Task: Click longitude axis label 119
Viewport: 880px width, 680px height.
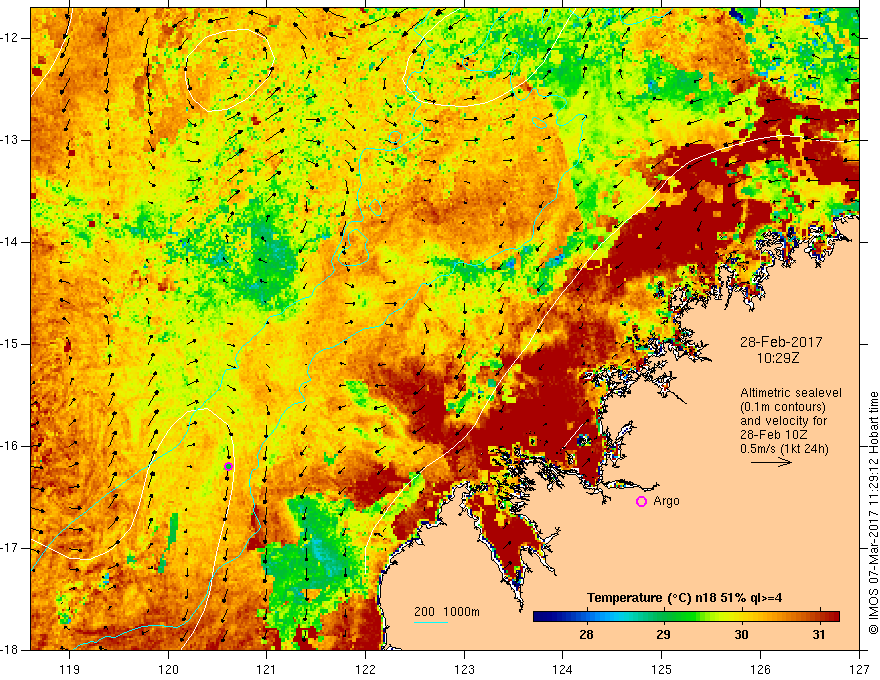Action: coord(70,669)
